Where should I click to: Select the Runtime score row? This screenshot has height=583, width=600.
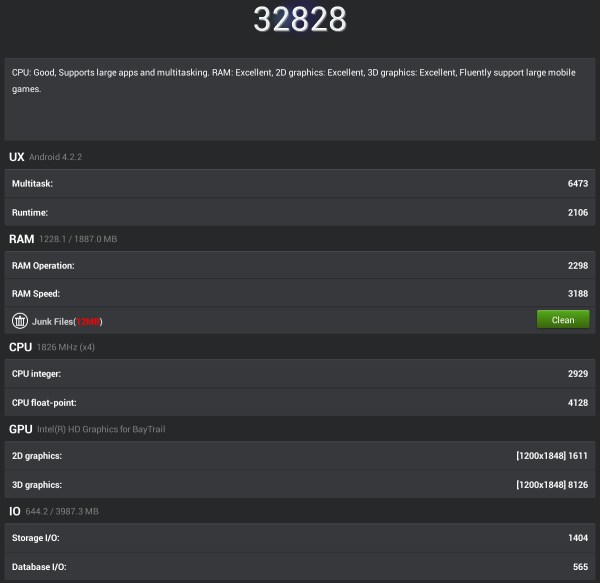point(300,212)
